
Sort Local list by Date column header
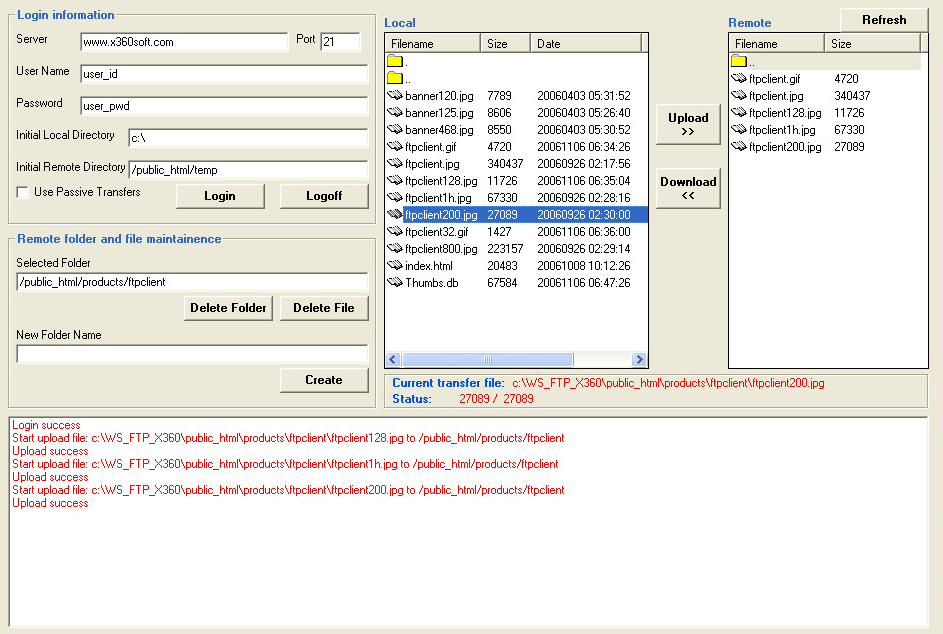[x=585, y=44]
